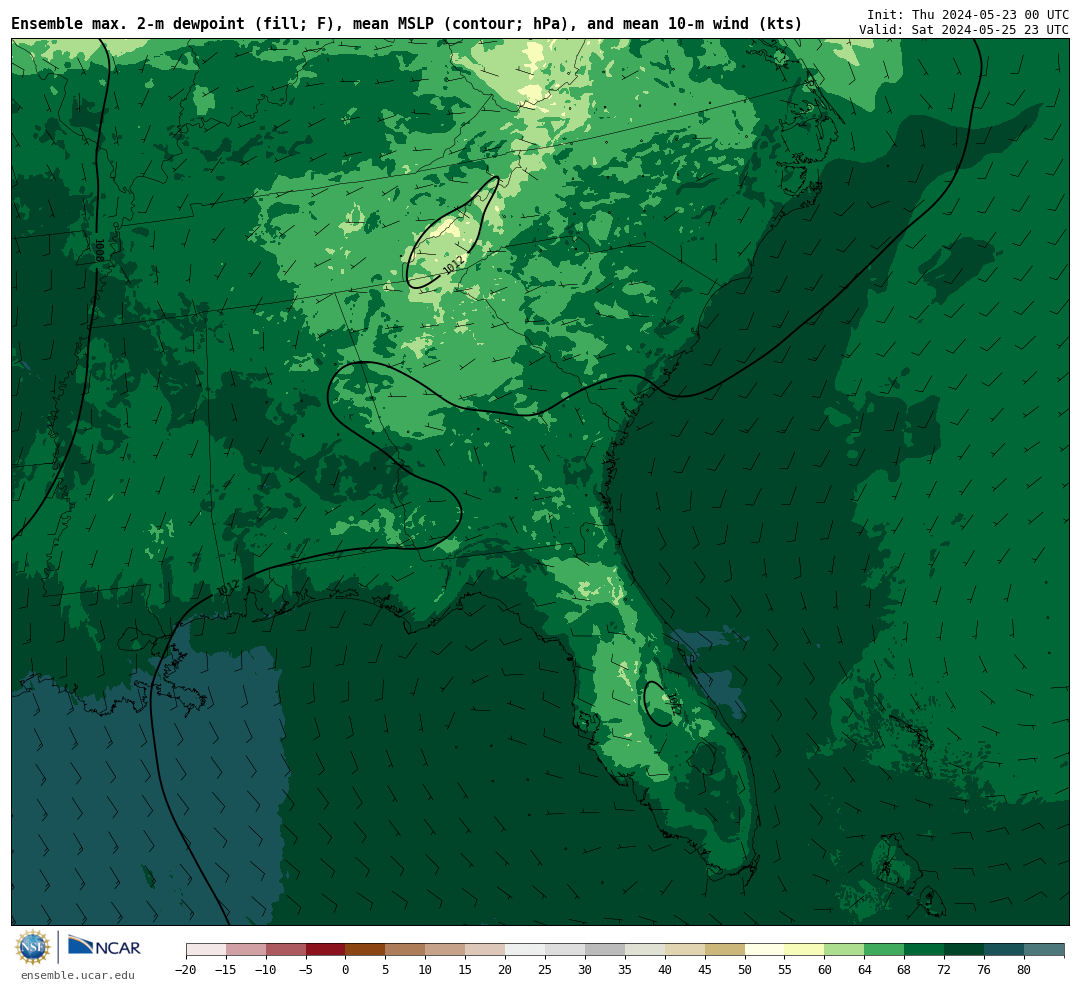Pick the colorbar swatch between -15 and -10
Screen dimensions: 1080x988
[246, 950]
